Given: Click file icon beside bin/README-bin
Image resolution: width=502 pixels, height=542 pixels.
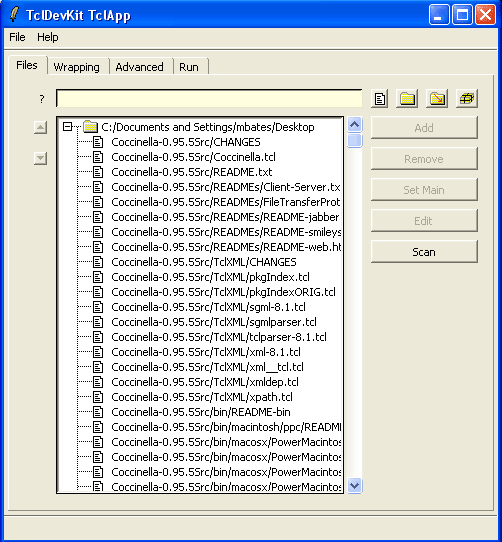Looking at the screenshot, I should pos(98,412).
